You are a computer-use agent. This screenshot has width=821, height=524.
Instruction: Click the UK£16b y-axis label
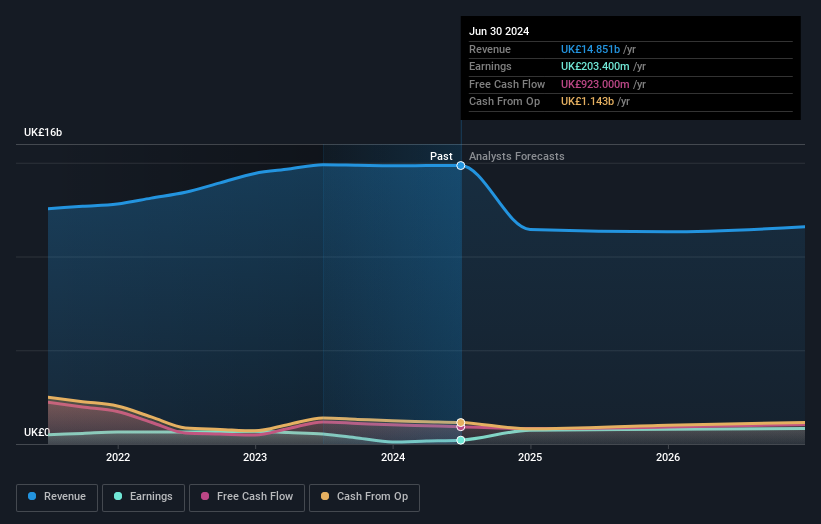(x=43, y=132)
